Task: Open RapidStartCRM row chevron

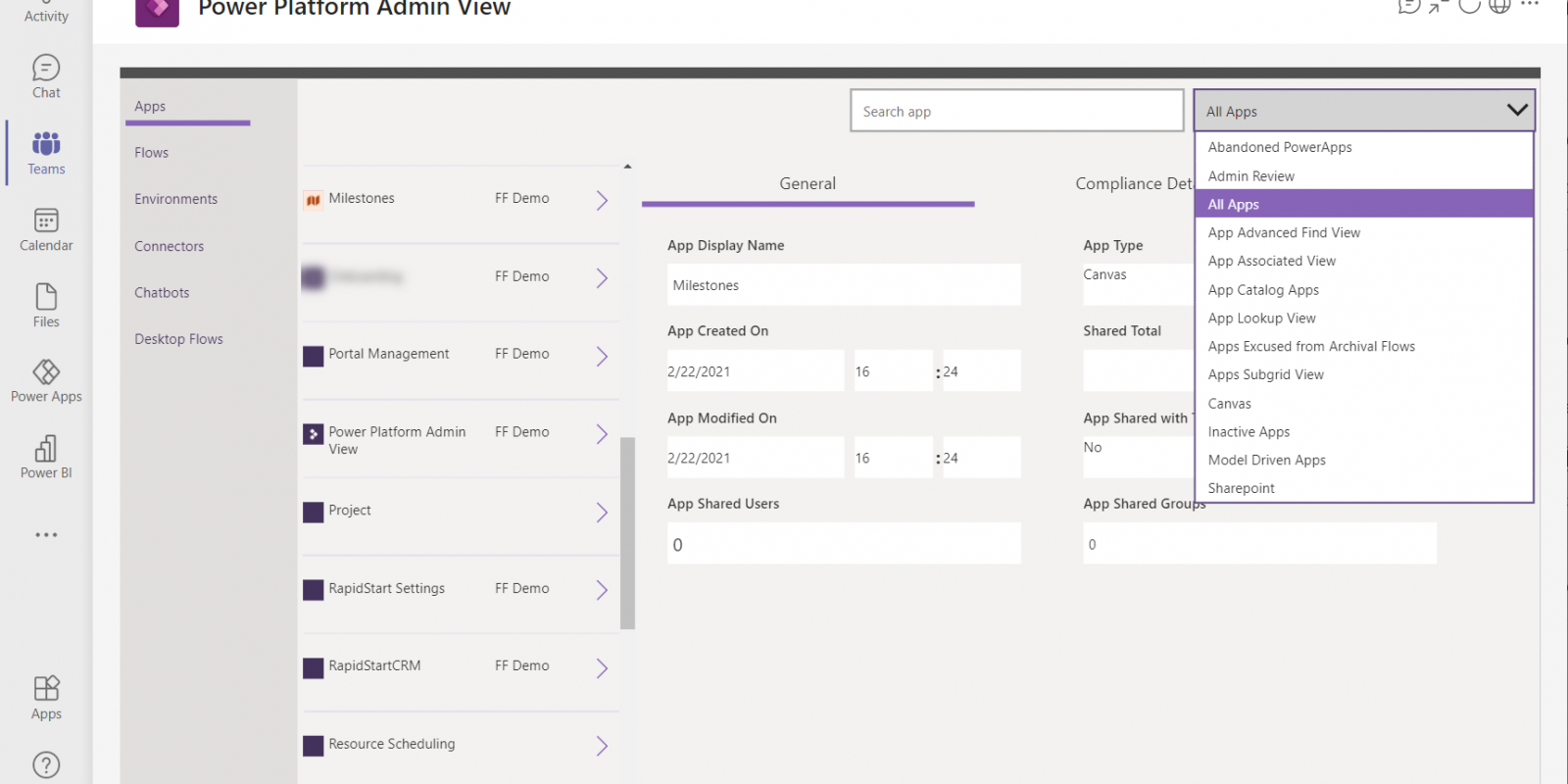Action: [602, 668]
